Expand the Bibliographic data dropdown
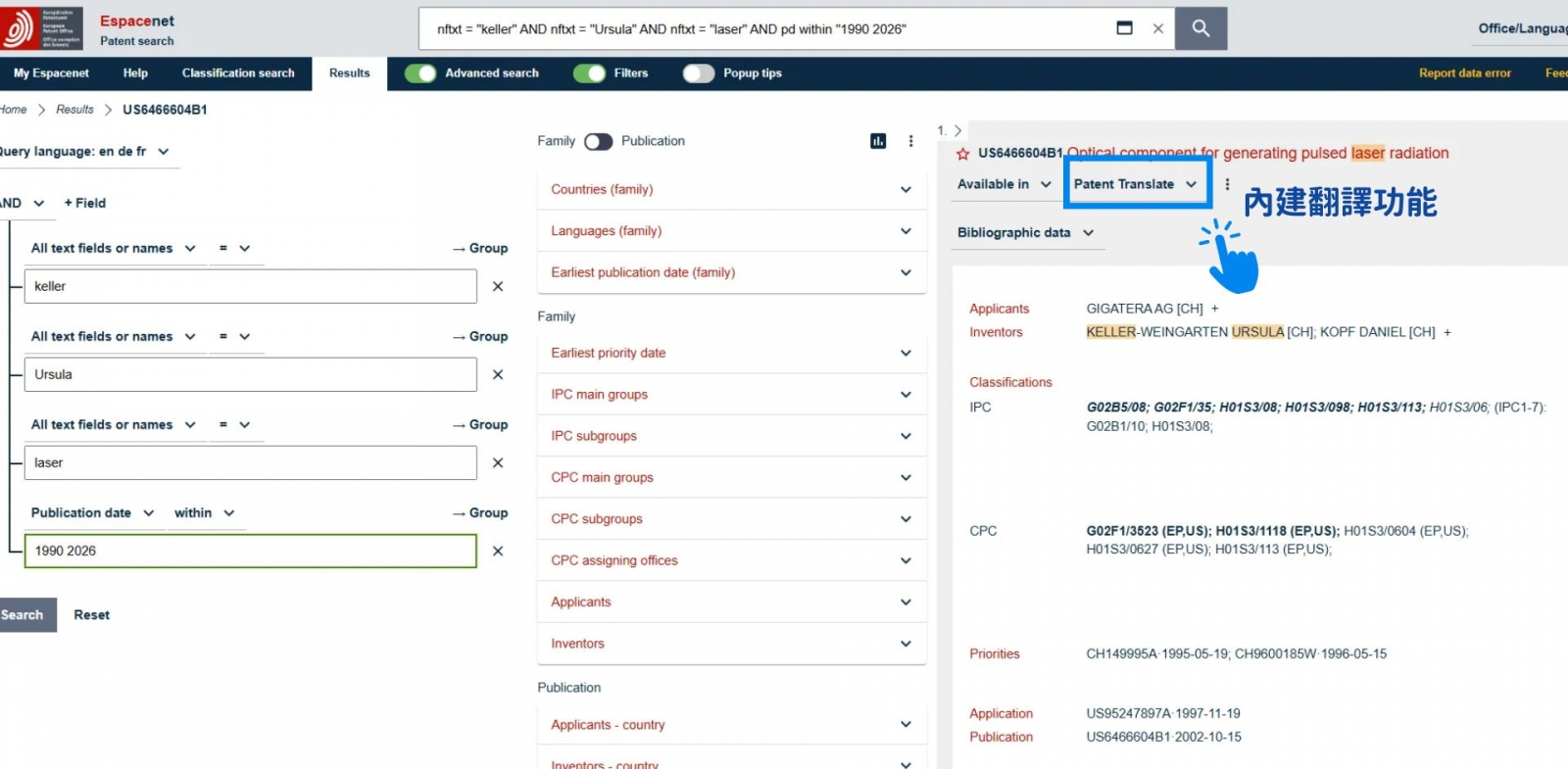The width and height of the screenshot is (1568, 769). pyautogui.click(x=1025, y=233)
